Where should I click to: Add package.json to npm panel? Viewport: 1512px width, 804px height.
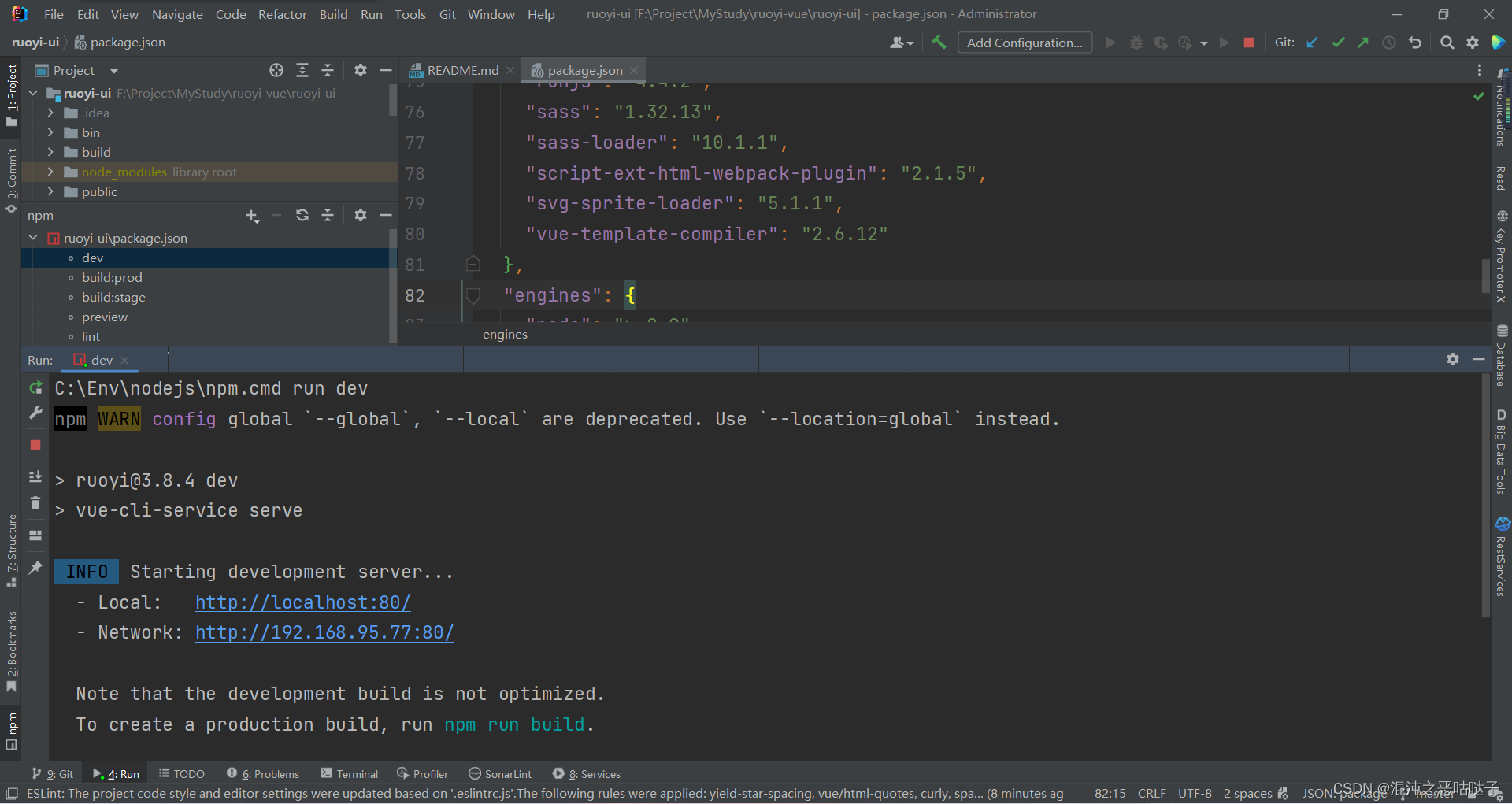pos(252,215)
